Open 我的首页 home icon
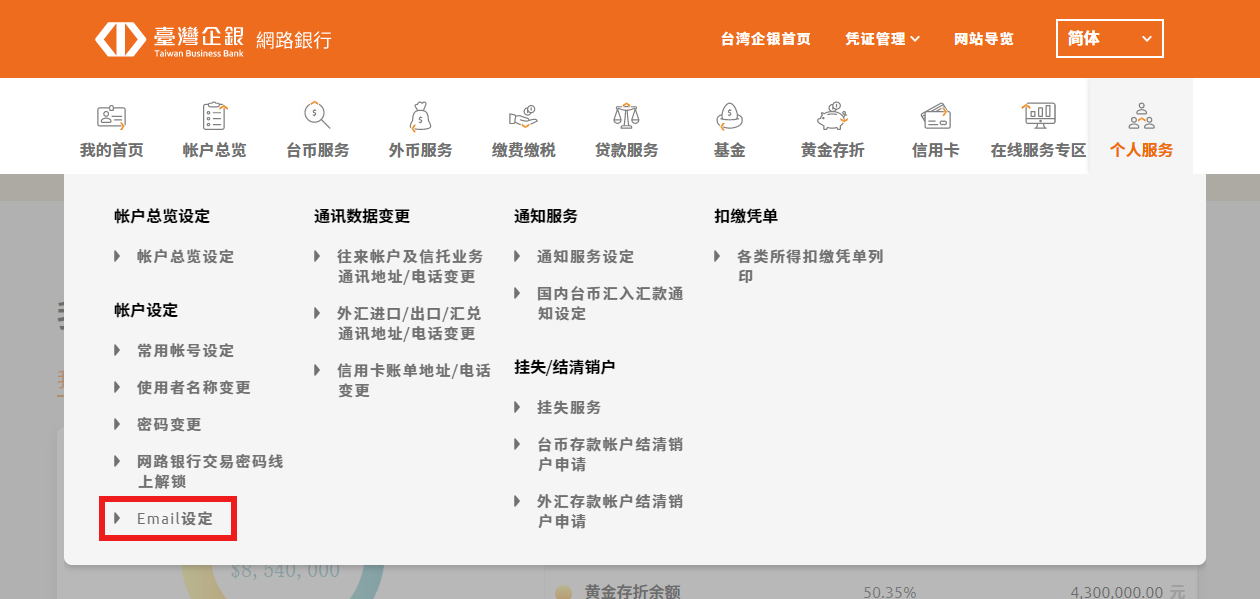 coord(111,117)
